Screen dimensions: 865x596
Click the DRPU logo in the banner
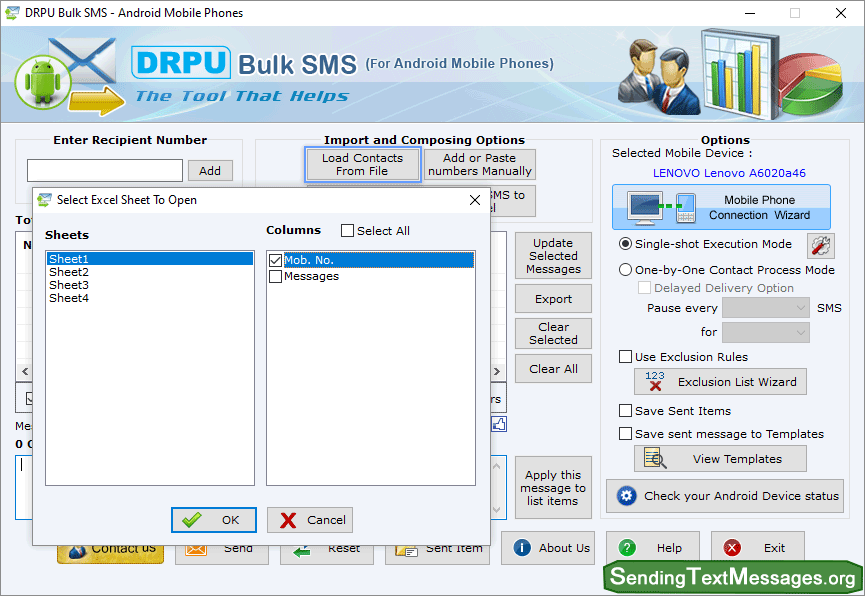pyautogui.click(x=181, y=62)
